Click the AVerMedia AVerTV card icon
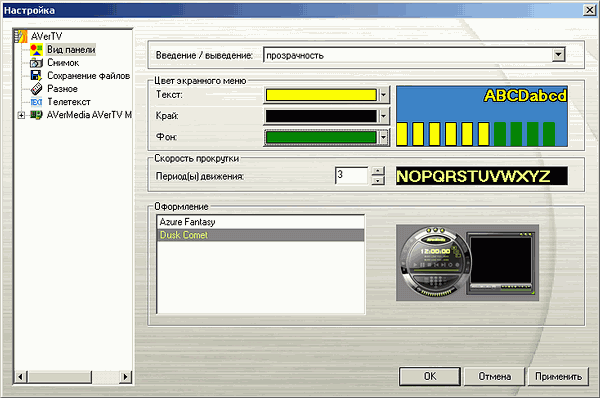This screenshot has width=600, height=398. pos(36,115)
